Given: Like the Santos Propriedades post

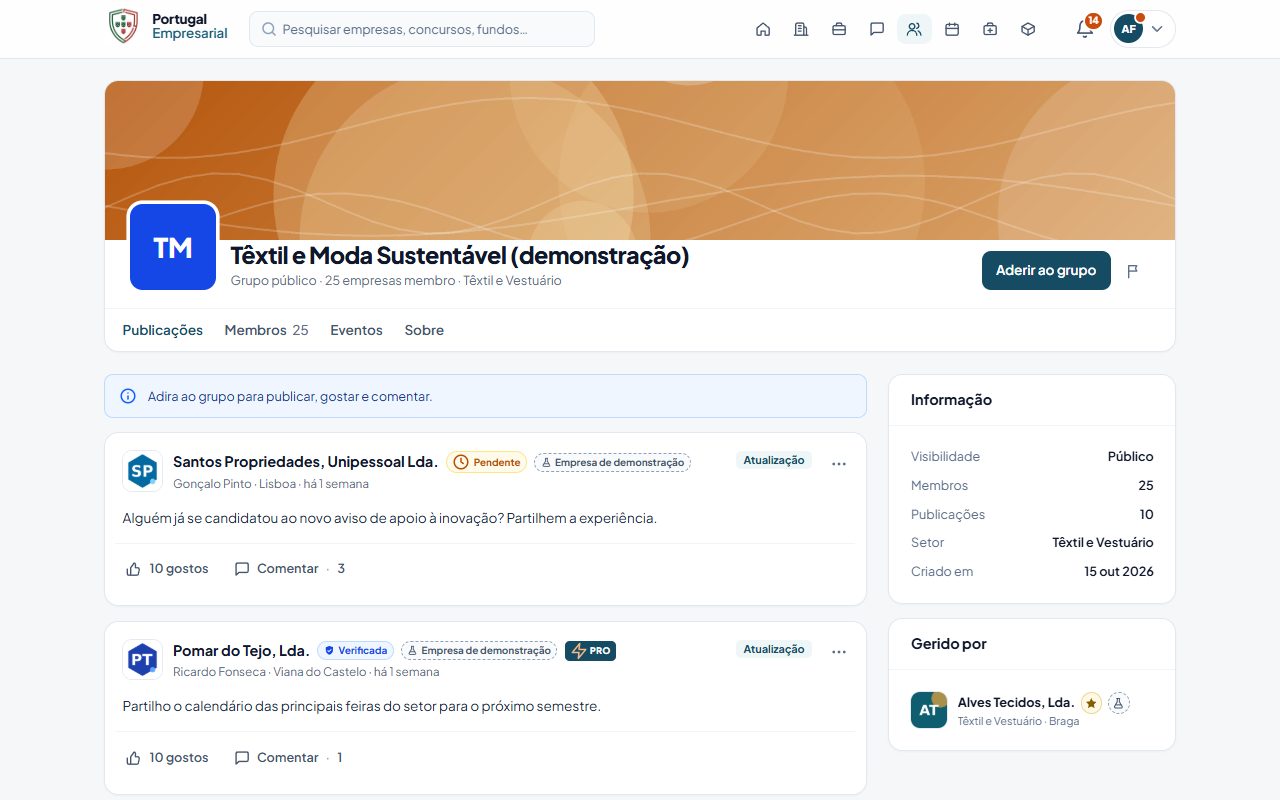Looking at the screenshot, I should [167, 569].
